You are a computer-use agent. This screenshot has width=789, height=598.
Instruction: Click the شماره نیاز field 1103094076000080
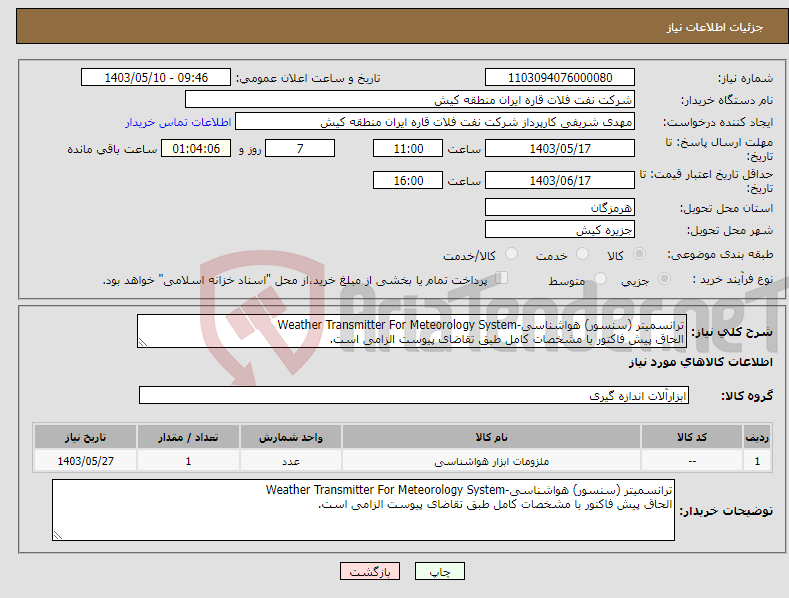(x=560, y=78)
